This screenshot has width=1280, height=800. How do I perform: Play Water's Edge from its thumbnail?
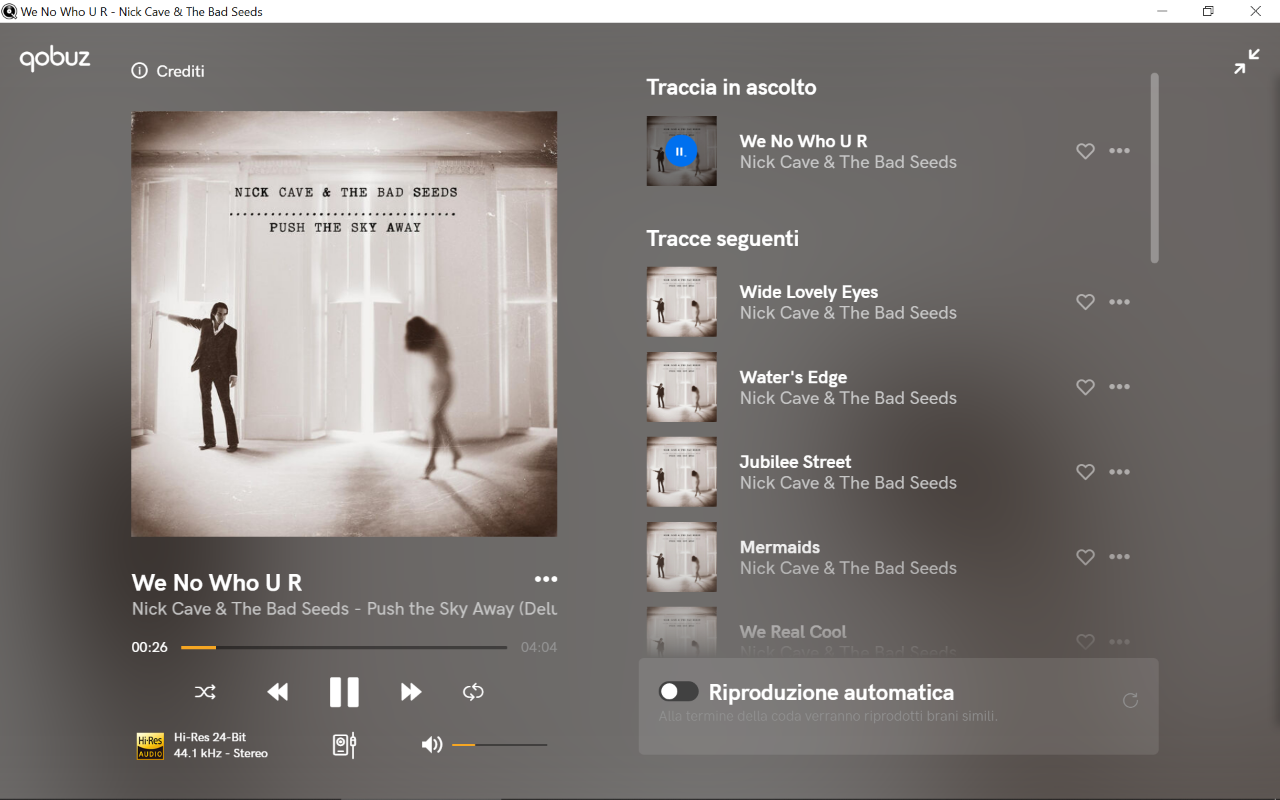(682, 387)
